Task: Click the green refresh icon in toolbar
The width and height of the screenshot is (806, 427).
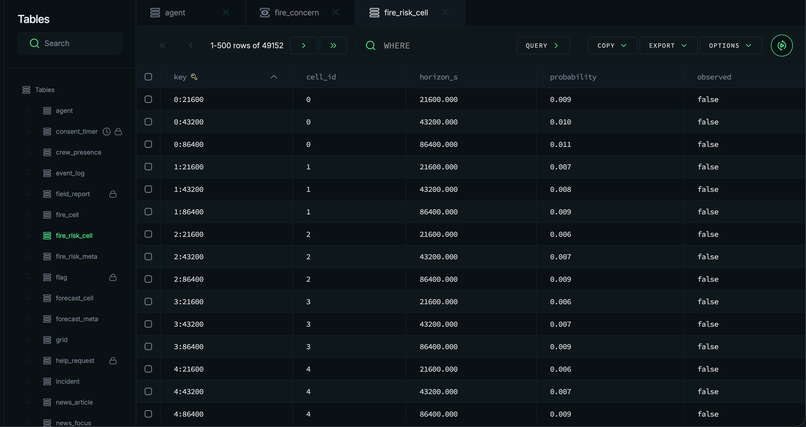Action: [x=781, y=46]
